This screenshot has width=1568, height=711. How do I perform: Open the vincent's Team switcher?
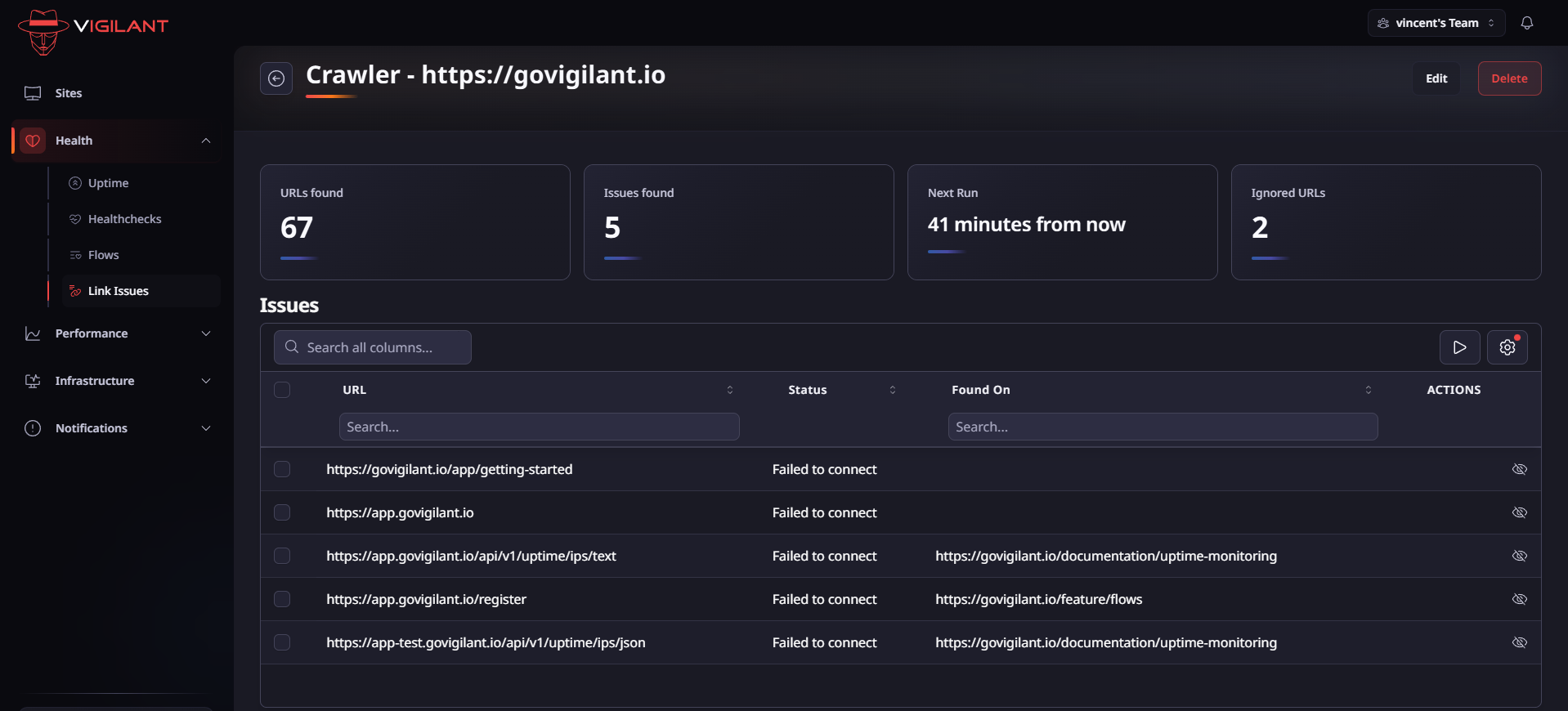(1436, 23)
